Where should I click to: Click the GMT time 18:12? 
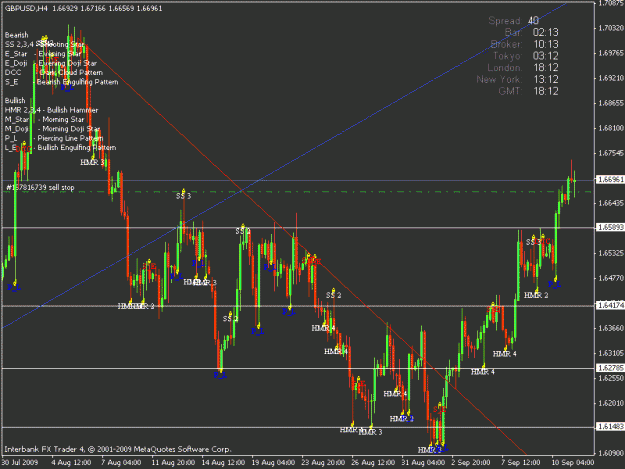[546, 91]
